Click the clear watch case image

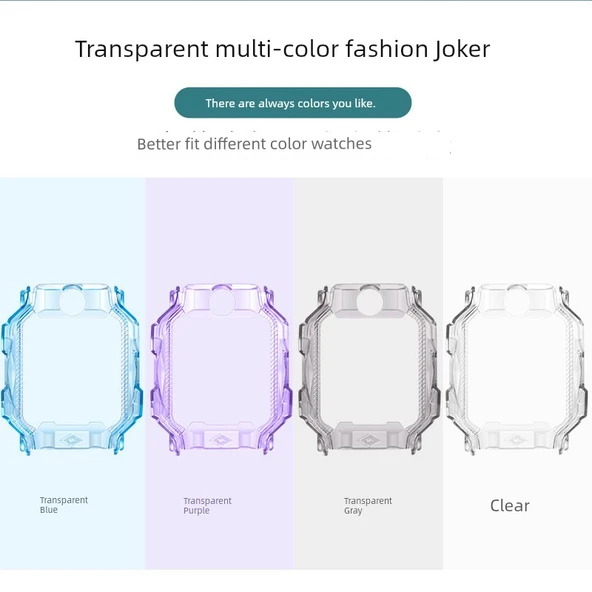click(x=516, y=369)
